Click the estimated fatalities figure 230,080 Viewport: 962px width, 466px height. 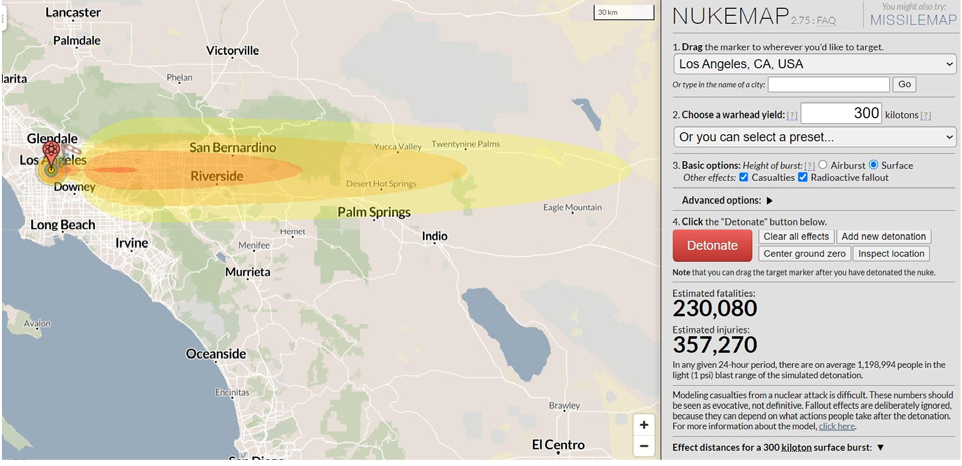click(715, 308)
